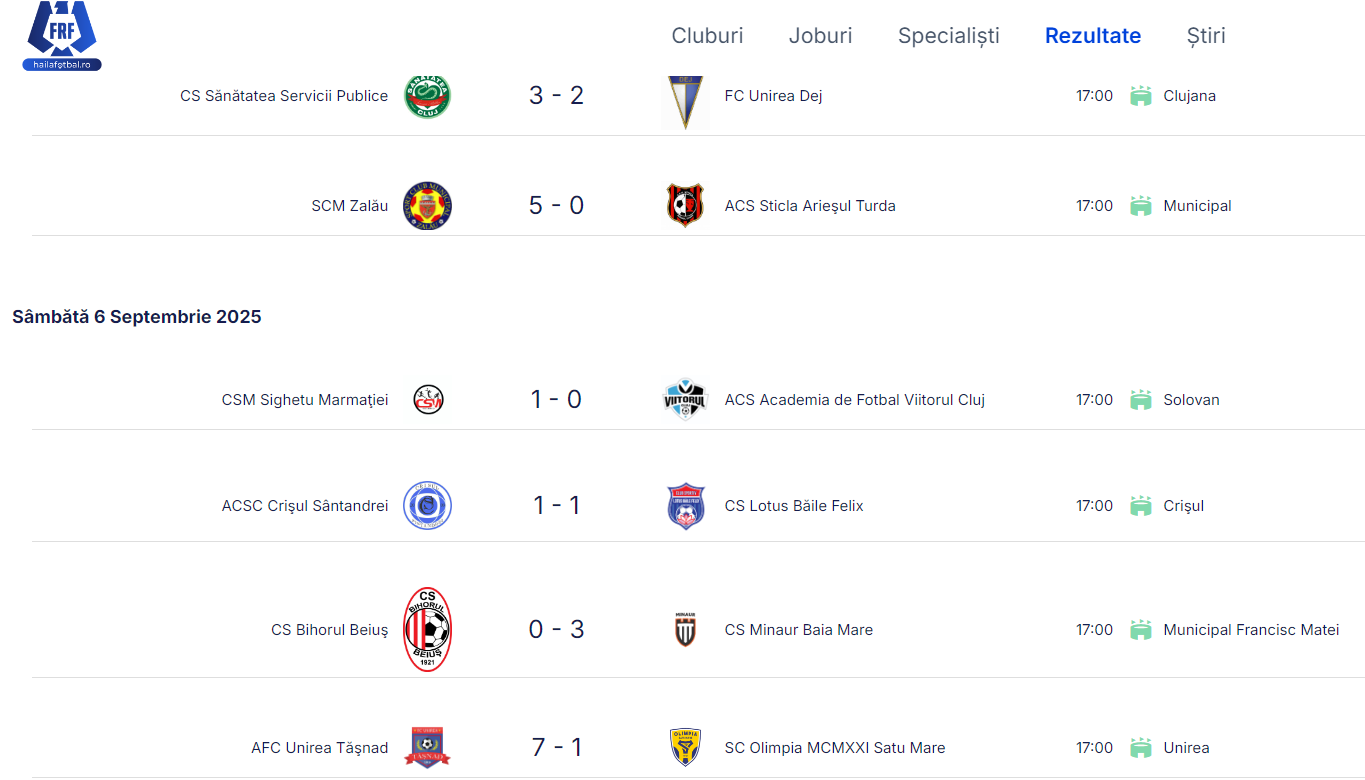Viewport: 1365px width, 780px height.
Task: Select the Rezultate navigation tab
Action: pyautogui.click(x=1093, y=36)
